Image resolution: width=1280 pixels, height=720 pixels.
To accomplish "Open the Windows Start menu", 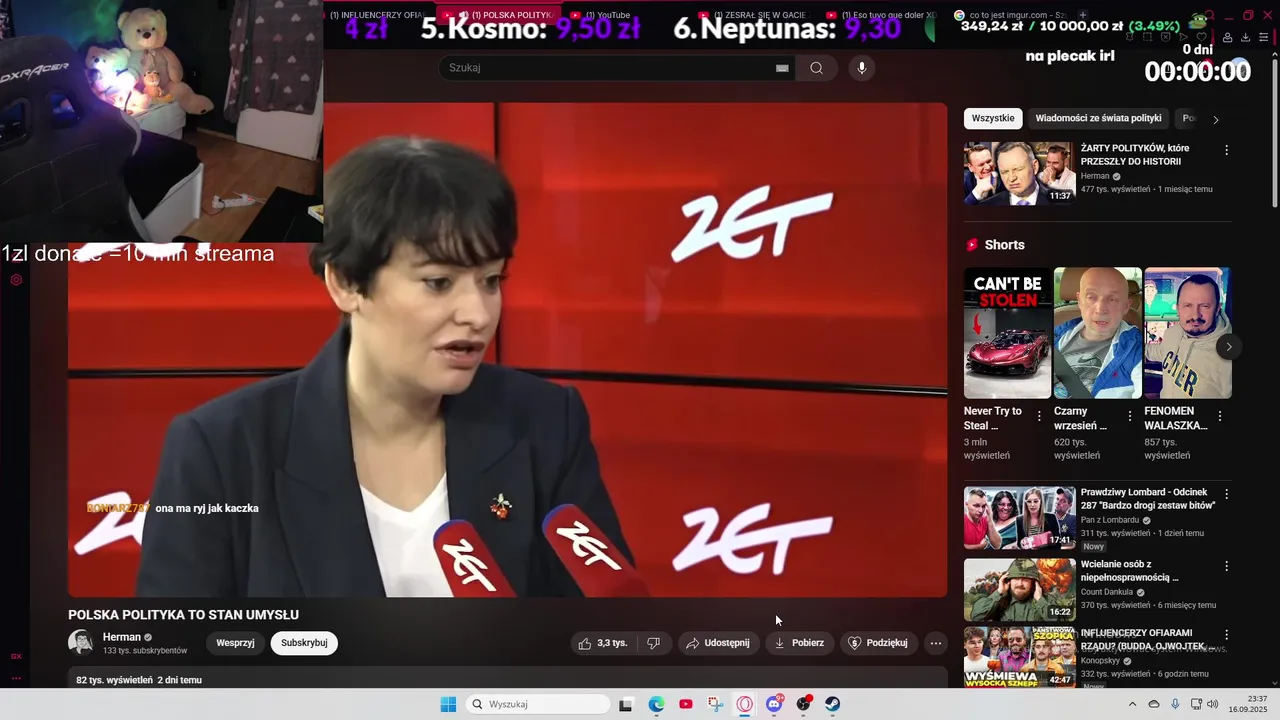I will click(x=448, y=704).
